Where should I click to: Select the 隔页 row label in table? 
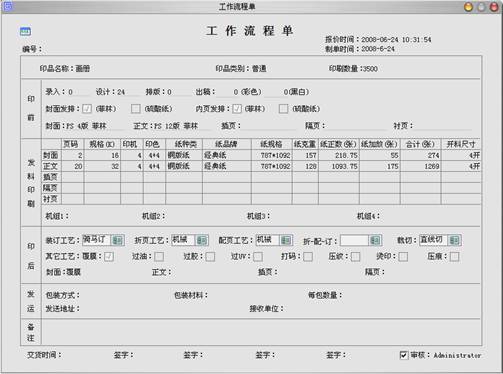click(x=51, y=188)
